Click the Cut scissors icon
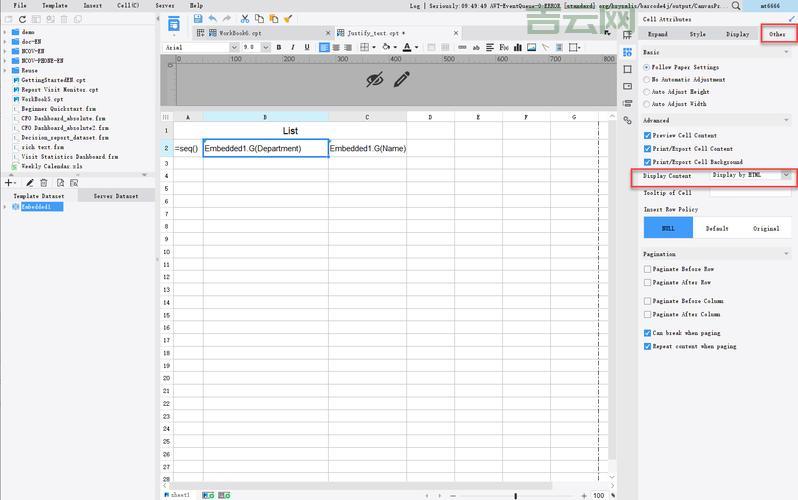798x500 pixels. [245, 19]
